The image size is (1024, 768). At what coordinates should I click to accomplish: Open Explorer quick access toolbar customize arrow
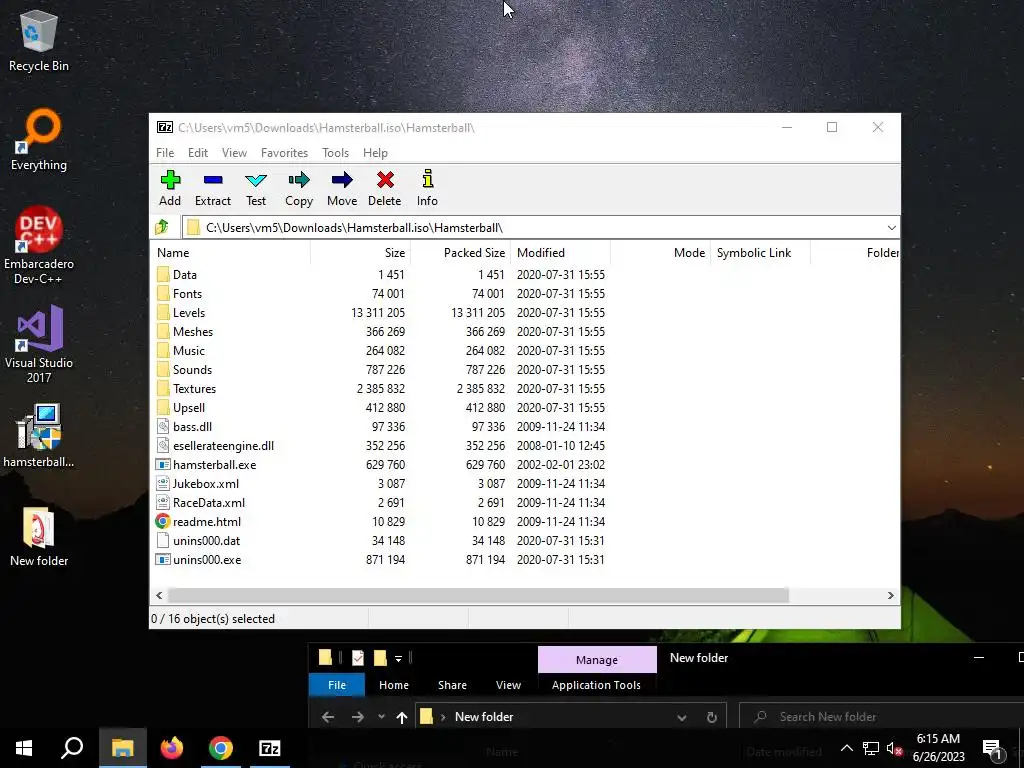click(398, 658)
